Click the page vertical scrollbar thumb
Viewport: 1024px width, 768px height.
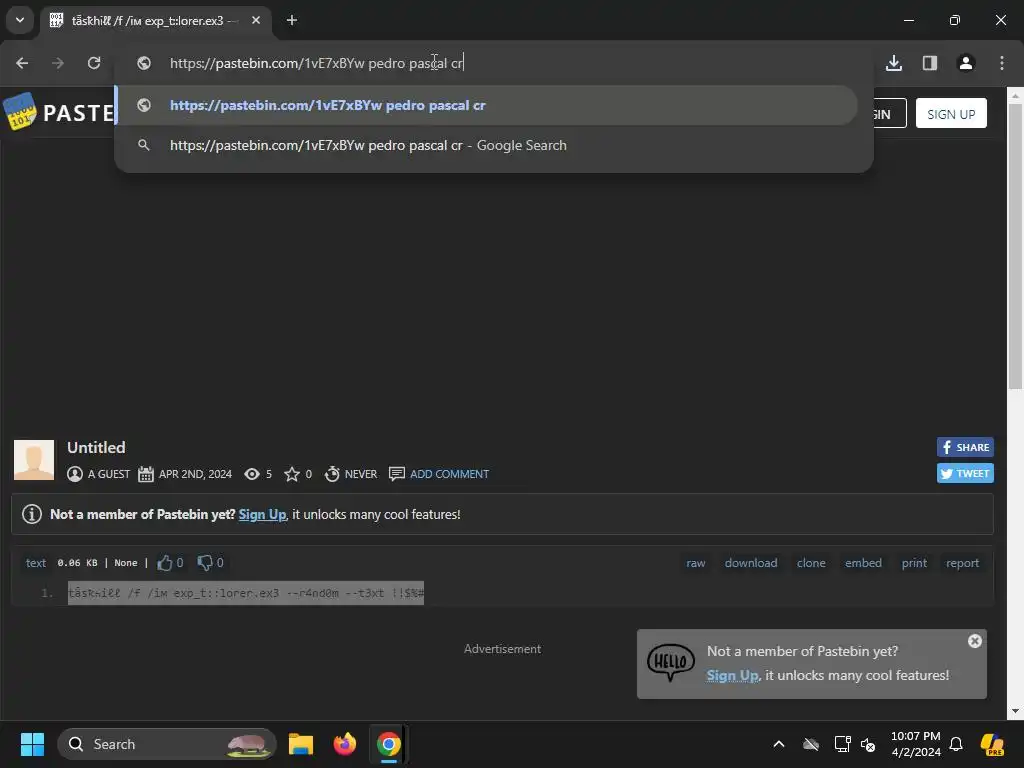tap(1016, 245)
